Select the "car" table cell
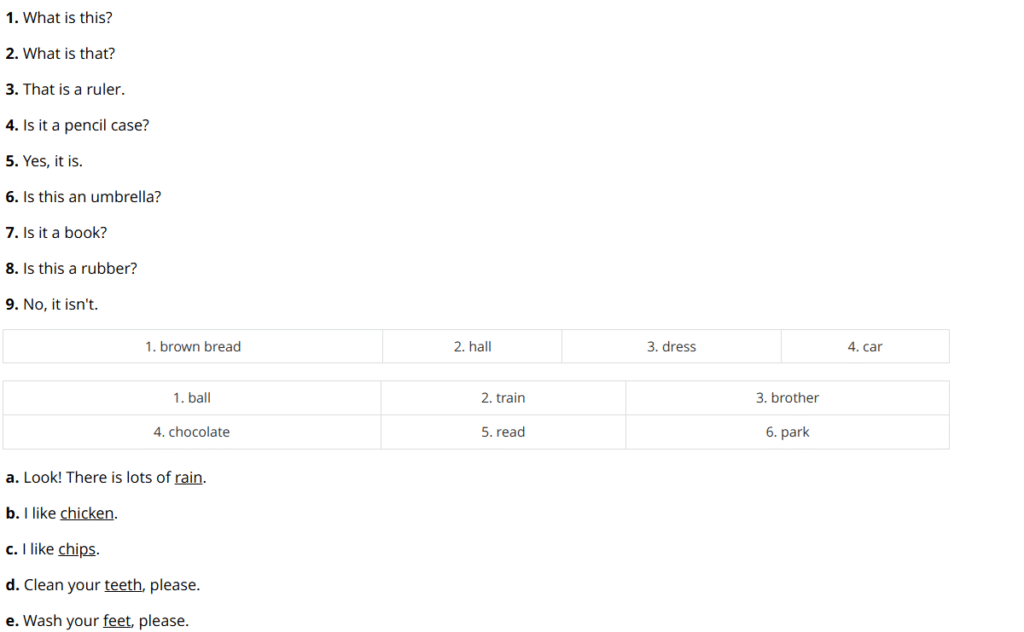 tap(865, 347)
